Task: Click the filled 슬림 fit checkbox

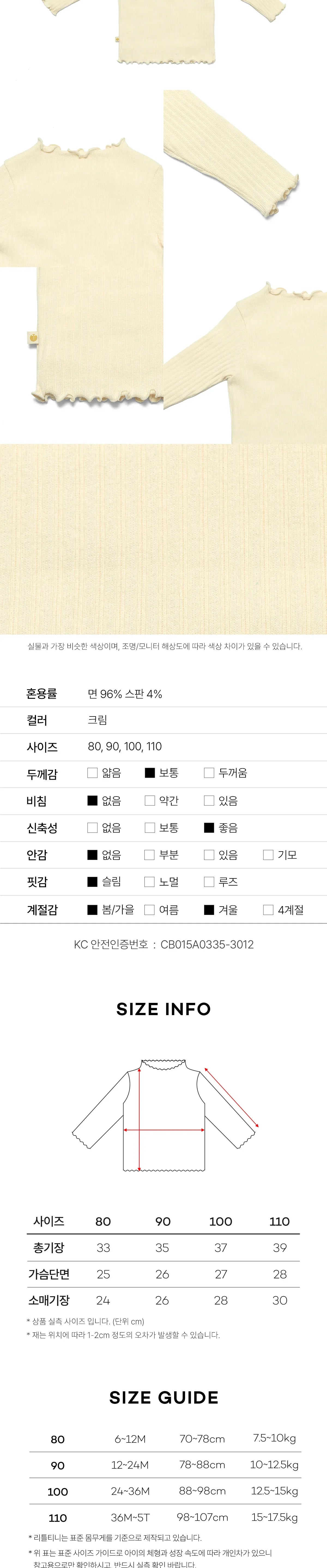Action: click(x=93, y=881)
